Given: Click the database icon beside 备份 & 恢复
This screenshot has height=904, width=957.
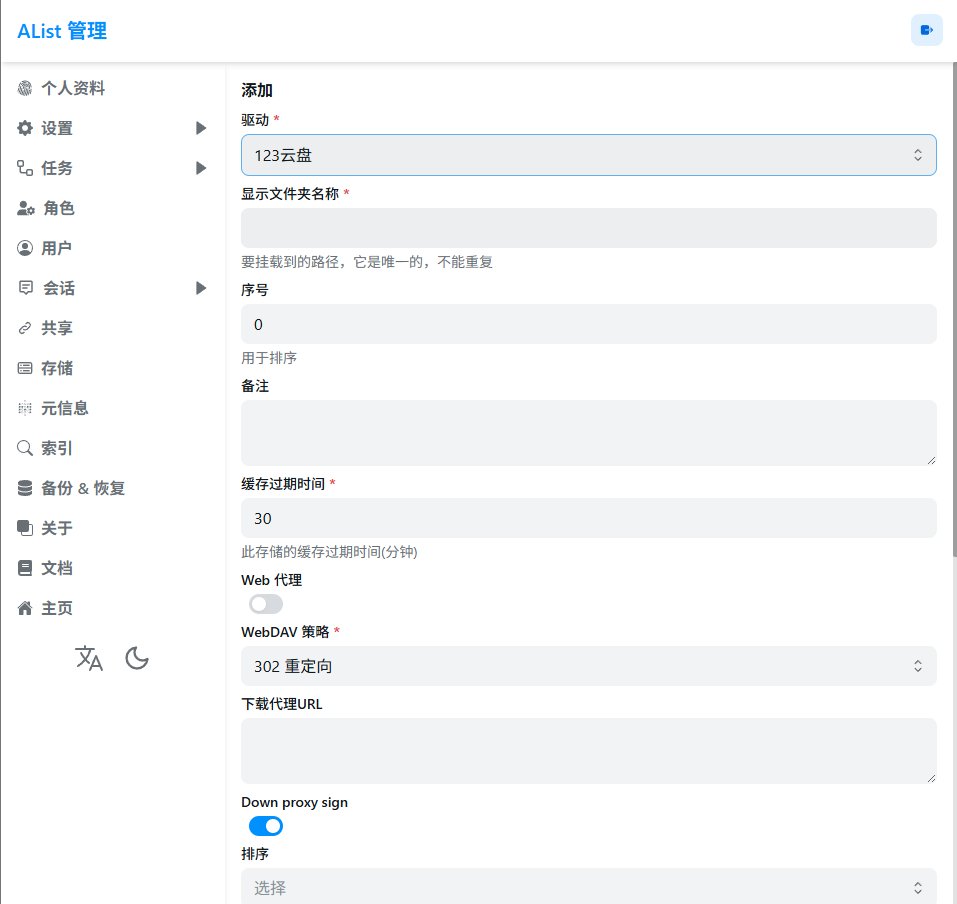Looking at the screenshot, I should click(25, 488).
